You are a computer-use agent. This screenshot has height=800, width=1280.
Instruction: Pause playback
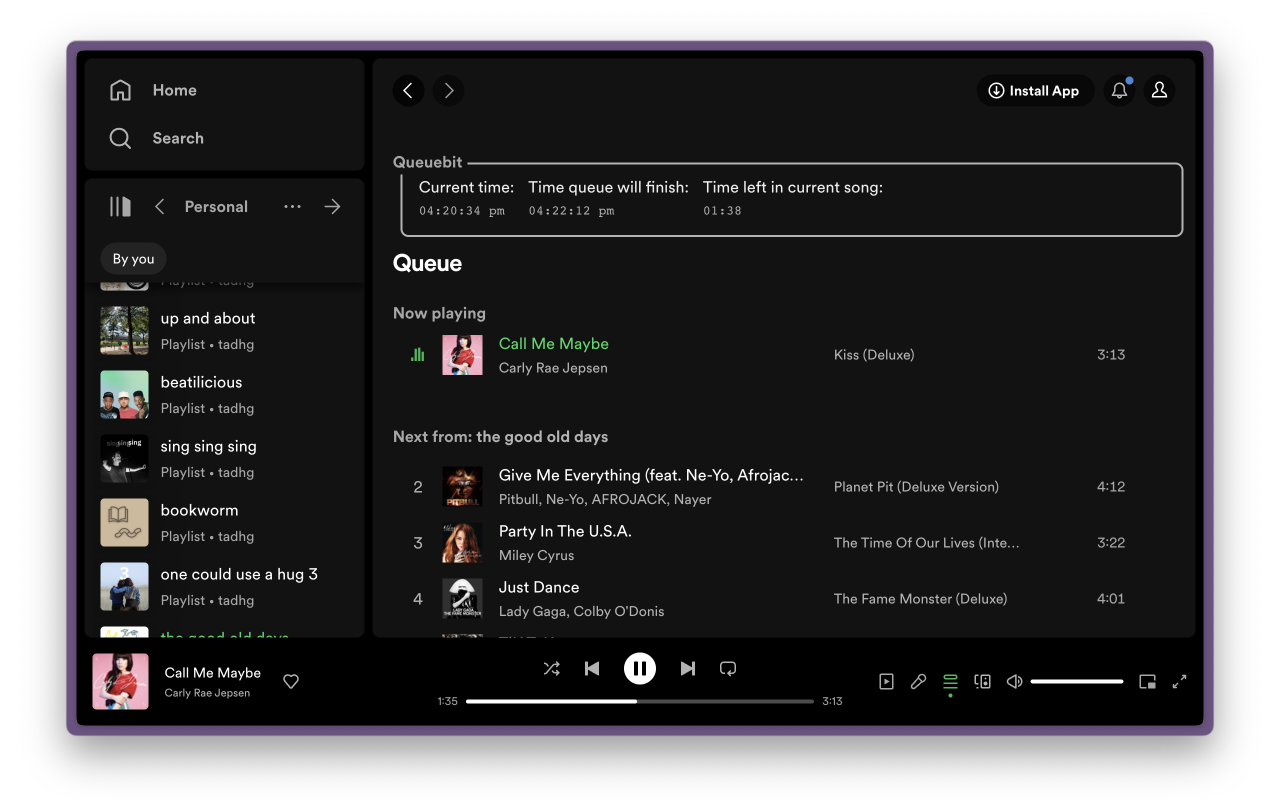click(x=640, y=669)
